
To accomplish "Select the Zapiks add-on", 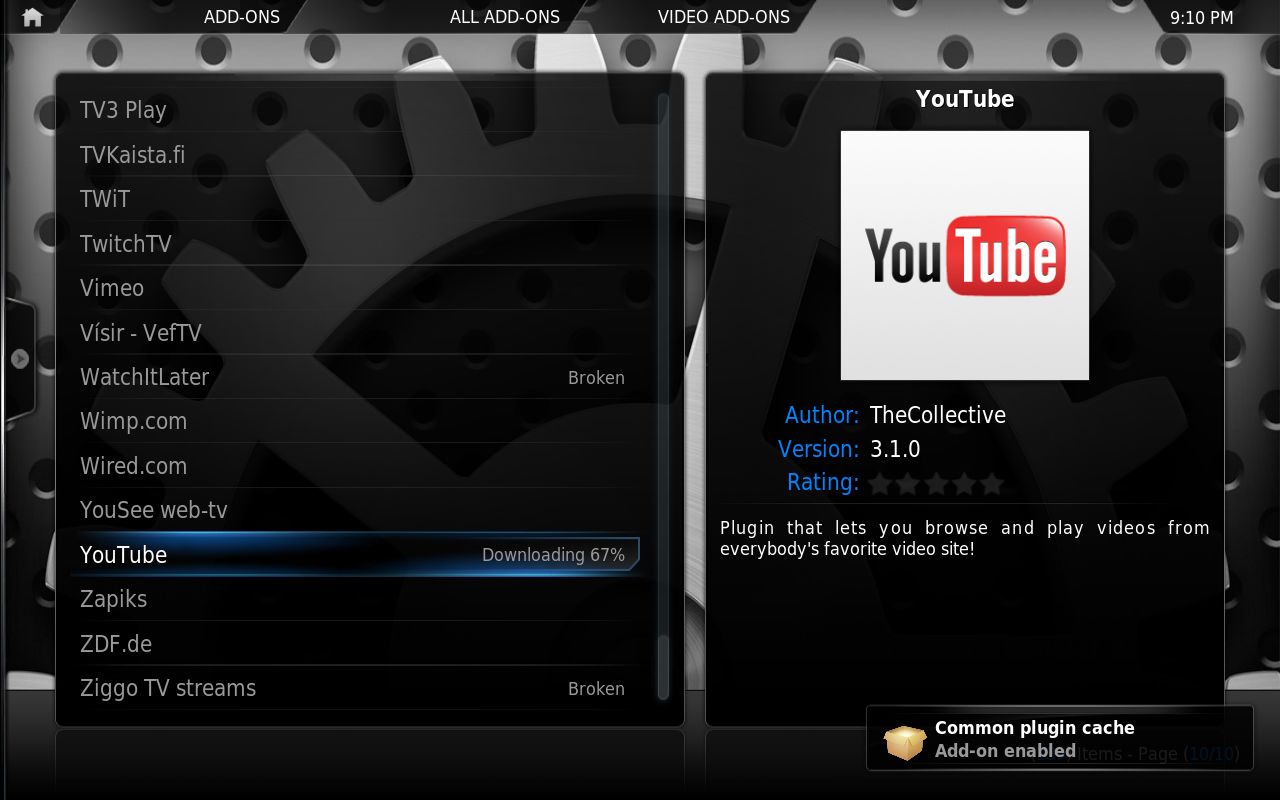I will click(x=355, y=599).
